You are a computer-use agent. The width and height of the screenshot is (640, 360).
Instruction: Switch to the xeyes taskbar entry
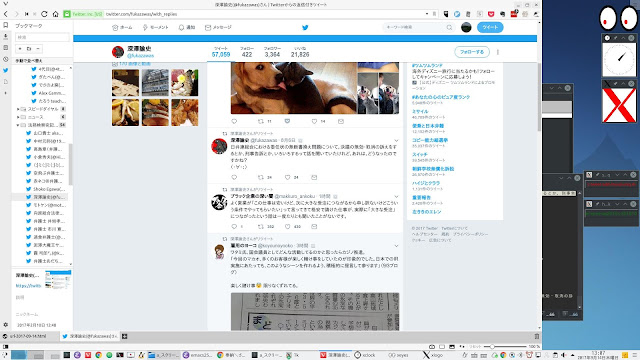tap(398, 355)
